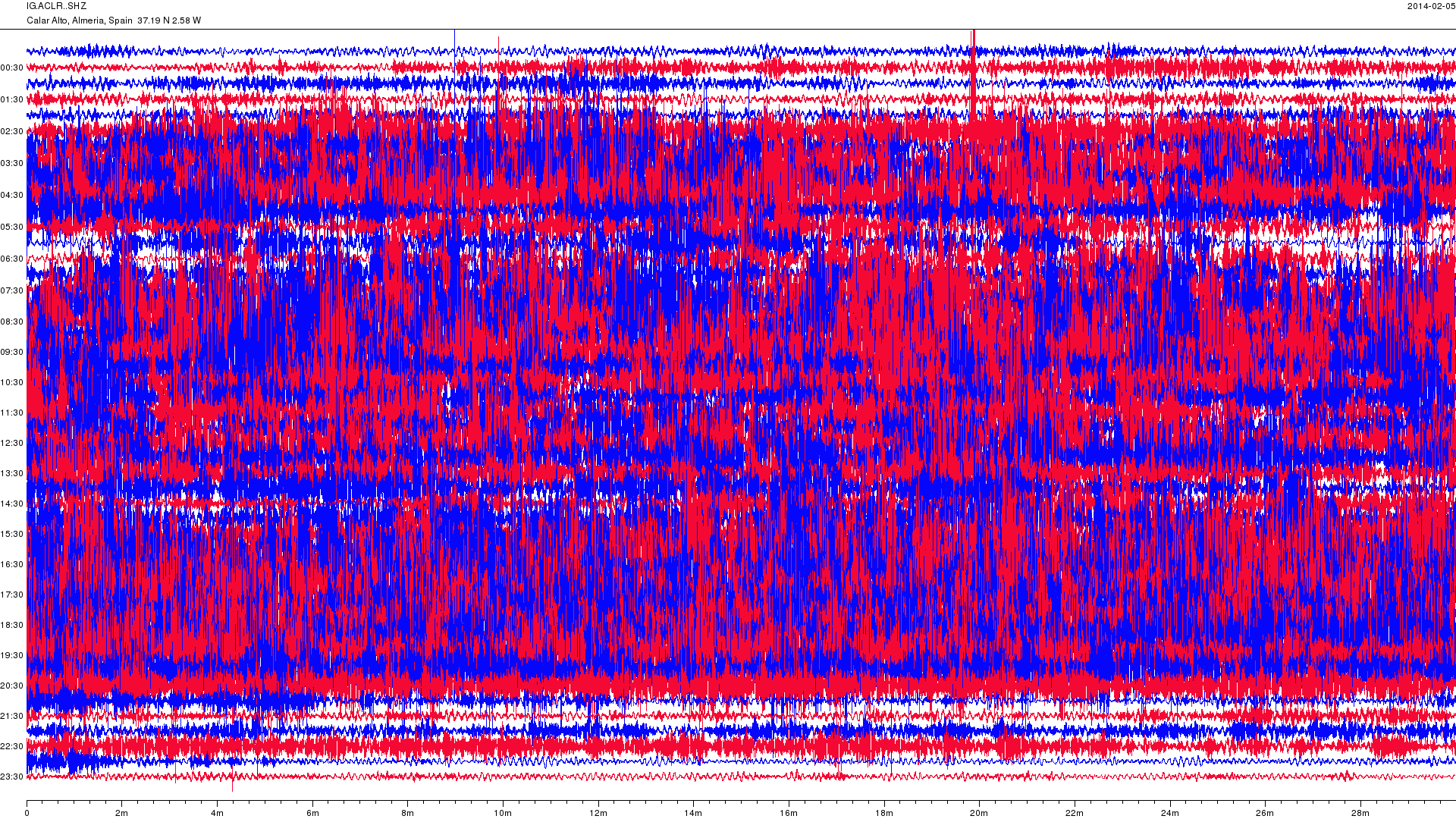This screenshot has width=1456, height=819.
Task: Click the 19:30 time label
Action: 12,656
